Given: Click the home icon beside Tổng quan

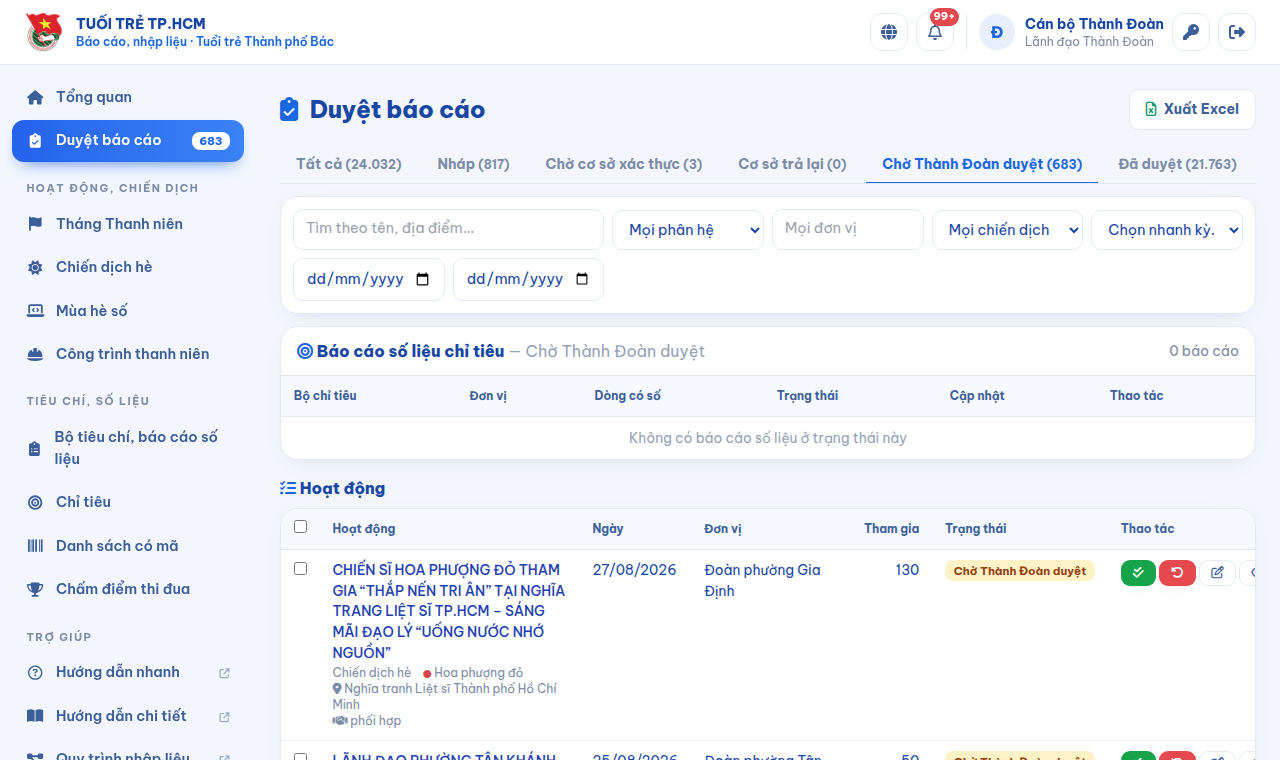Looking at the screenshot, I should (x=35, y=97).
